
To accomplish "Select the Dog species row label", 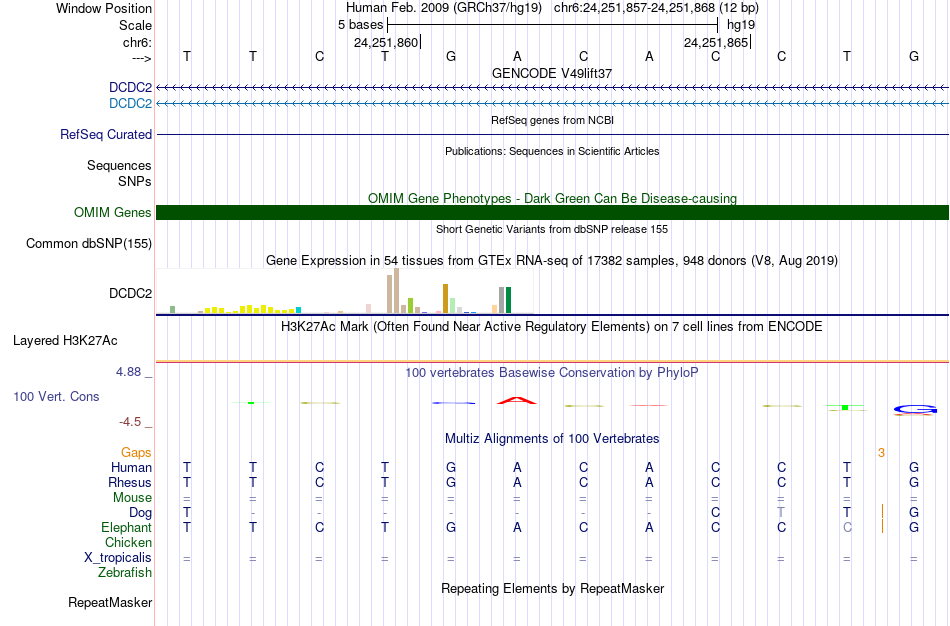I will point(141,513).
